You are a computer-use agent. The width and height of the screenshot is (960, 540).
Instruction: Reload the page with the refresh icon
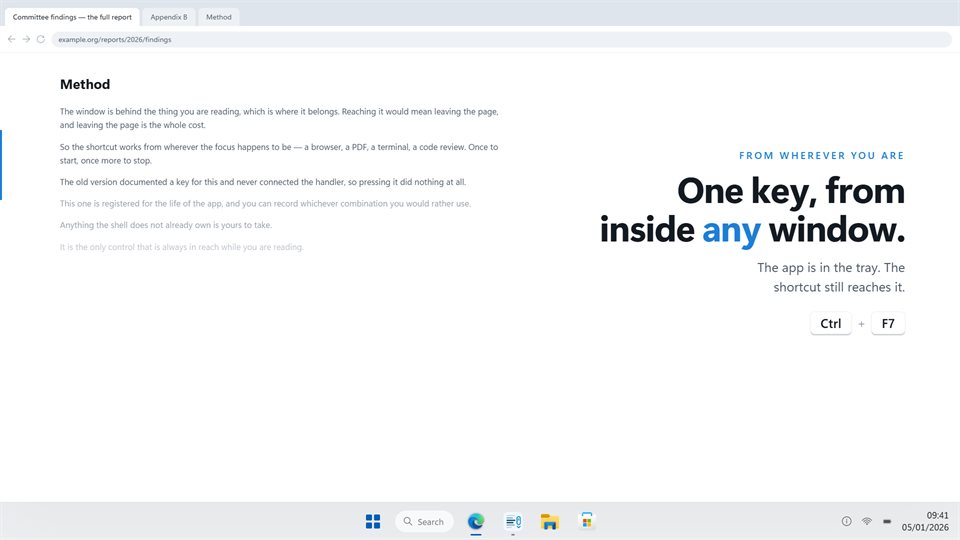pyautogui.click(x=41, y=39)
